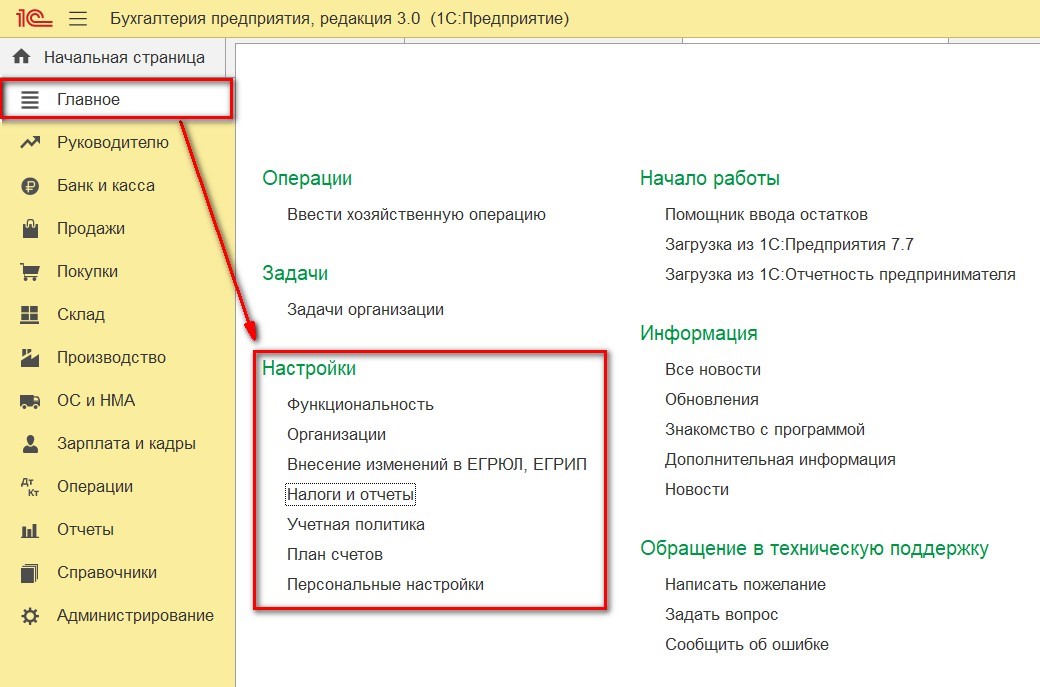The height and width of the screenshot is (687, 1040).
Task: Go to the Покупки section
Action: [x=117, y=272]
